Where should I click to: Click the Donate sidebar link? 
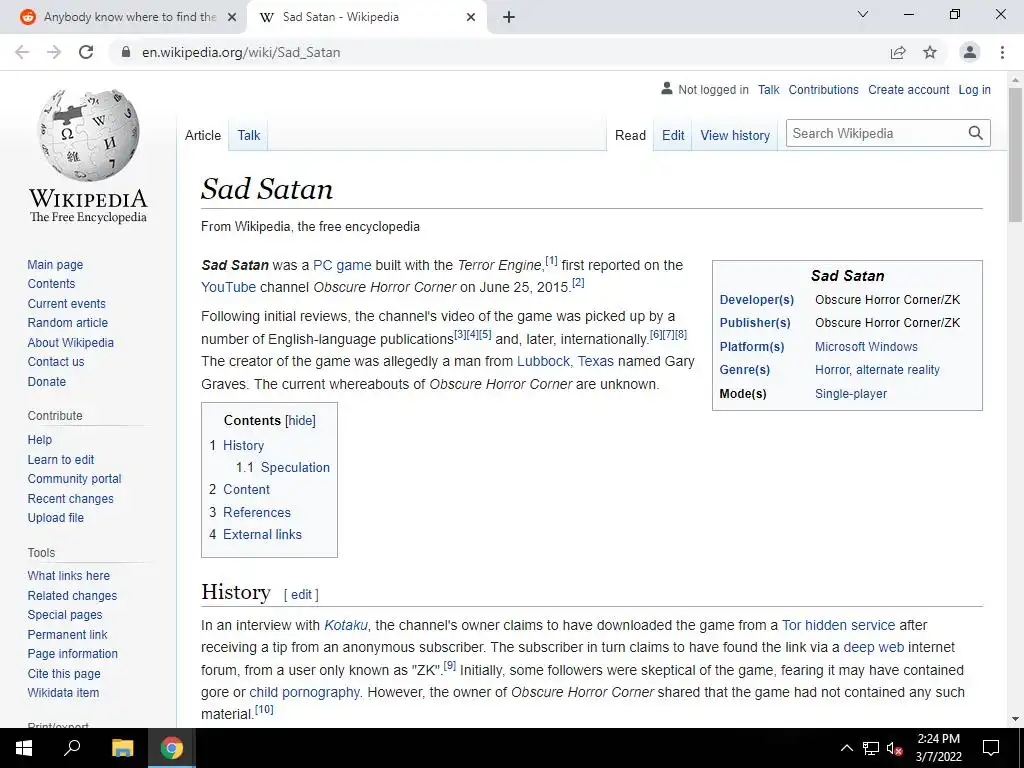tap(46, 381)
